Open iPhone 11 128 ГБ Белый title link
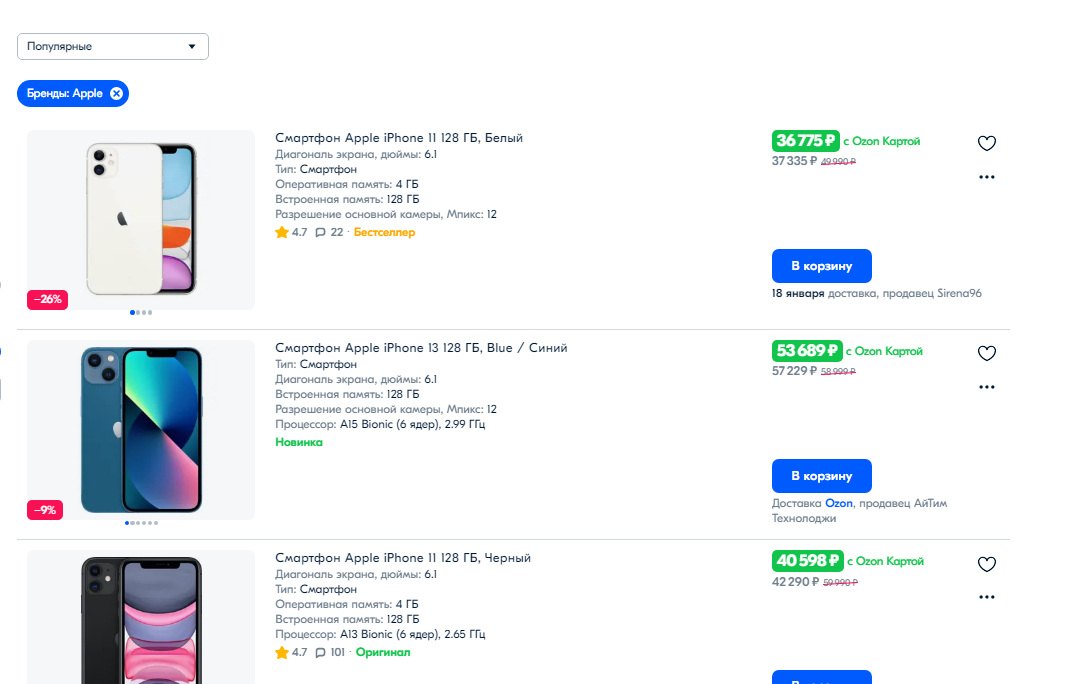This screenshot has width=1091, height=684. tap(399, 138)
